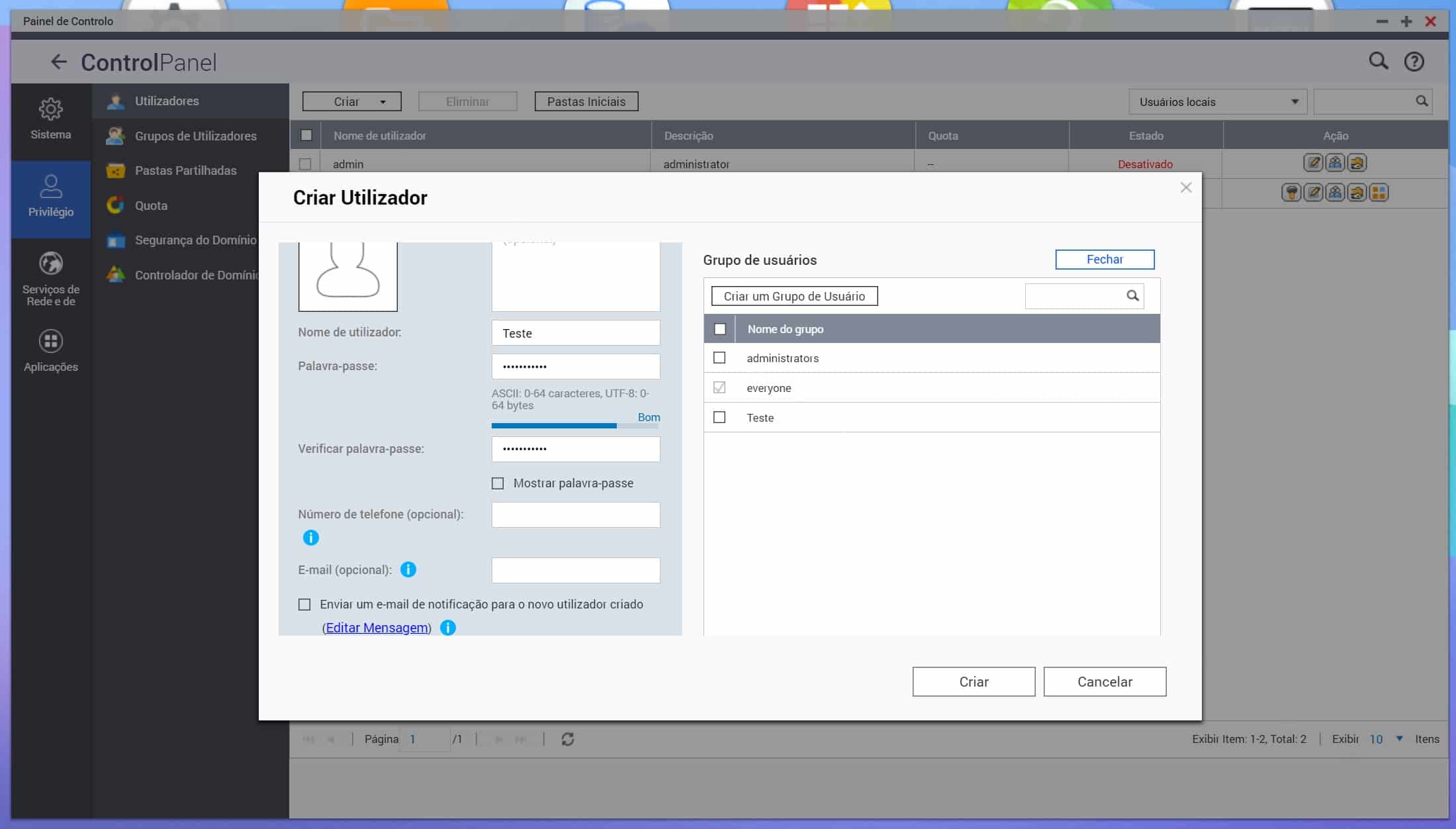
Task: Open Sistema gear section in sidebar
Action: 50,119
